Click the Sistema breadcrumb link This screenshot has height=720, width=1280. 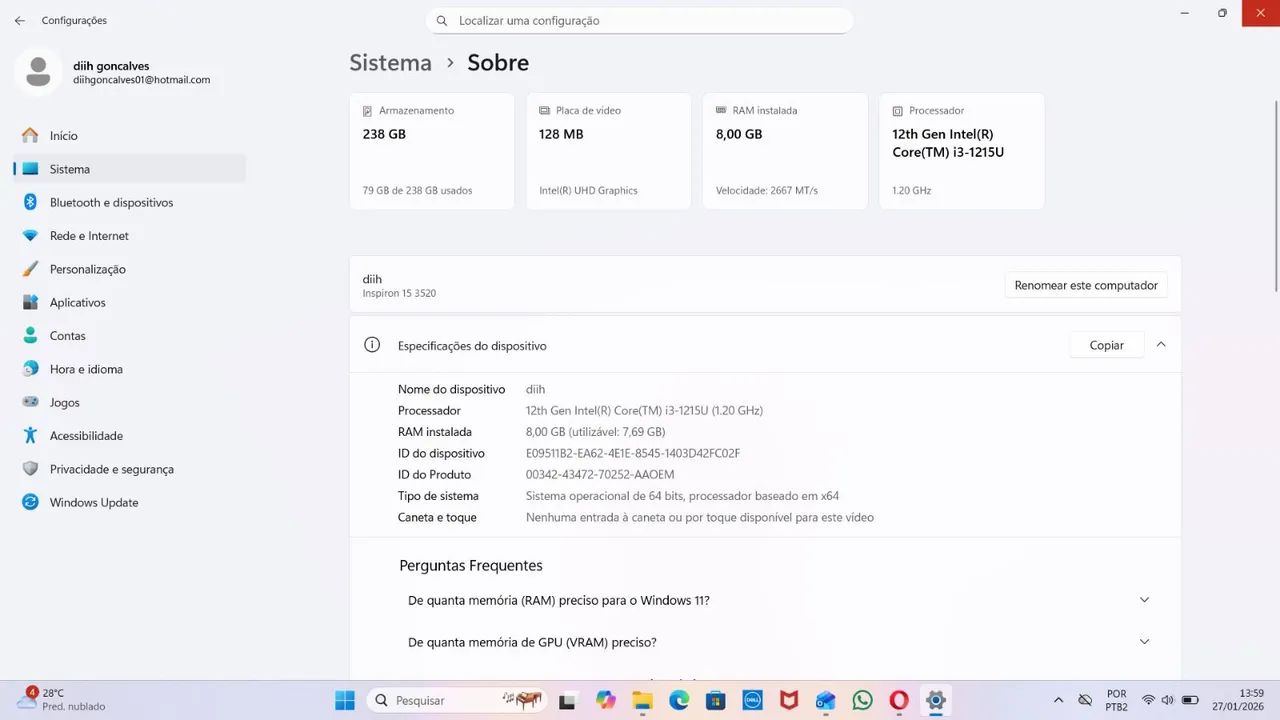390,63
